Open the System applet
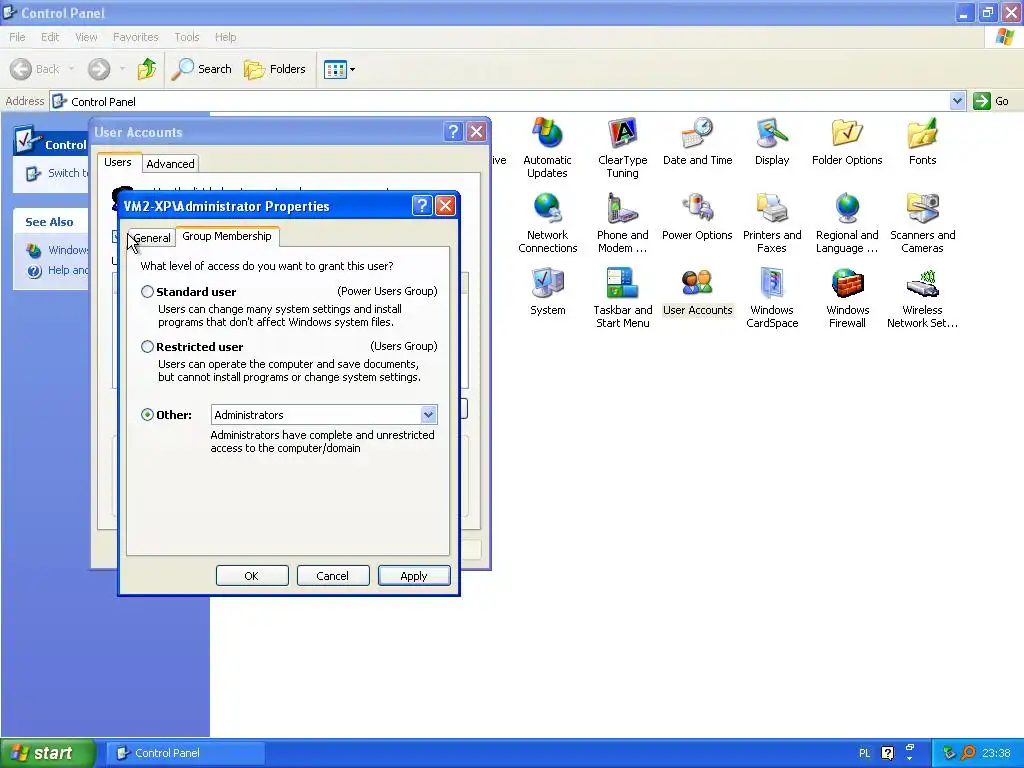Image resolution: width=1024 pixels, height=768 pixels. click(x=547, y=292)
